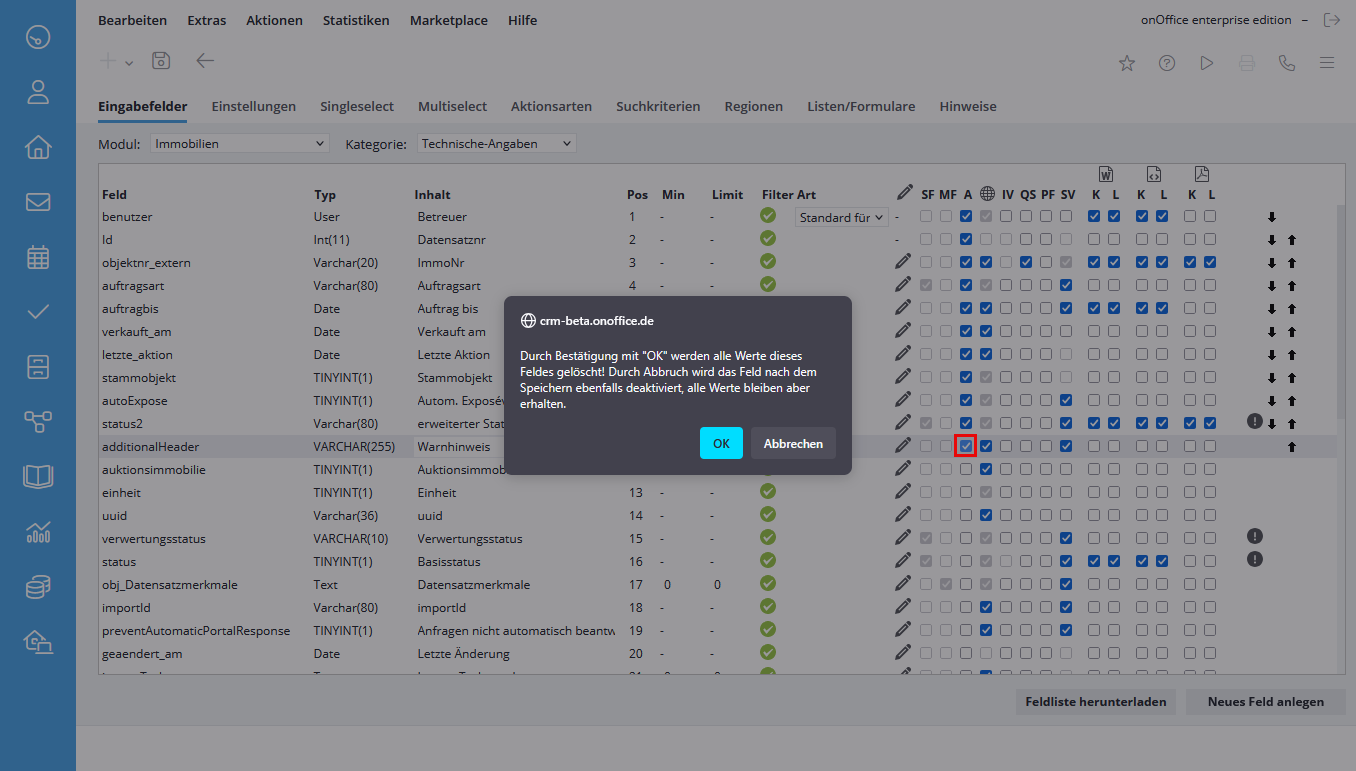Viewport: 1356px width, 771px height.
Task: Open the Marketplace menu
Action: (449, 20)
